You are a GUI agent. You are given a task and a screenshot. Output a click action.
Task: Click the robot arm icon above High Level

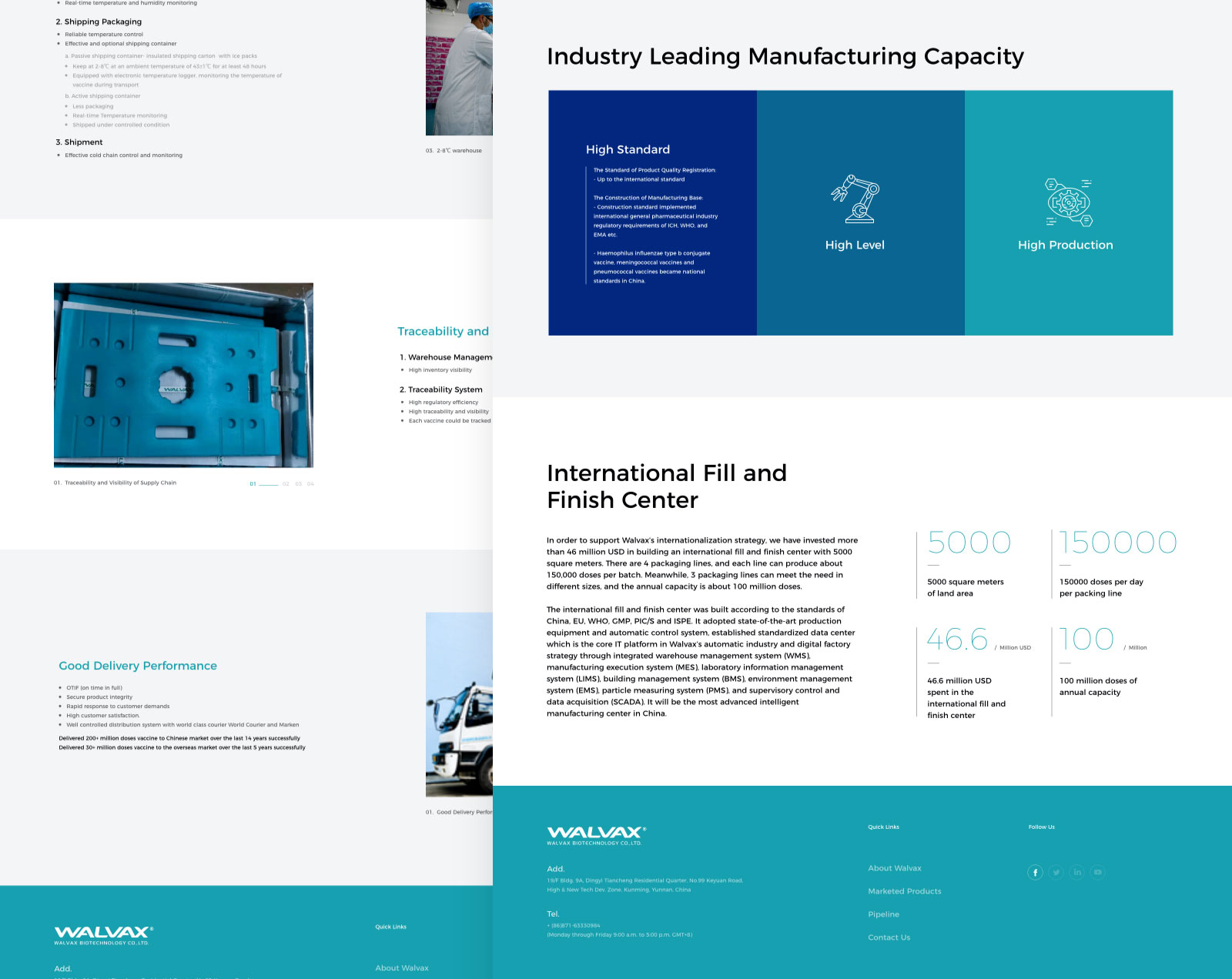[x=855, y=199]
